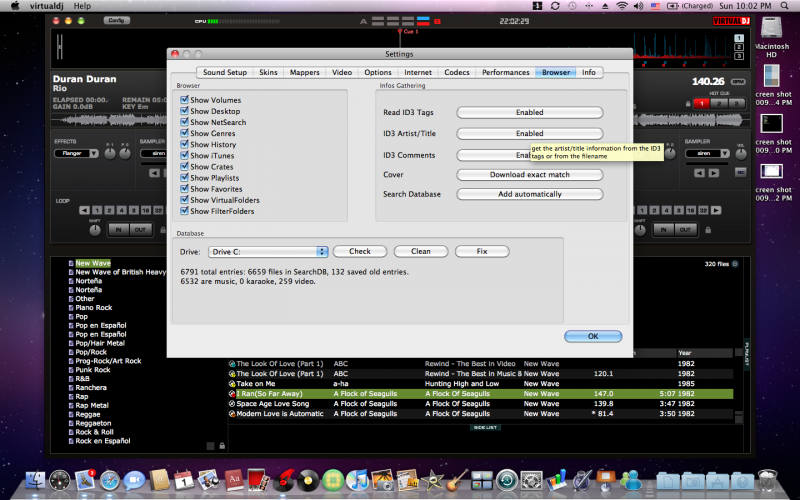Open iChat in the dock
This screenshot has width=800, height=500.
coord(134,481)
